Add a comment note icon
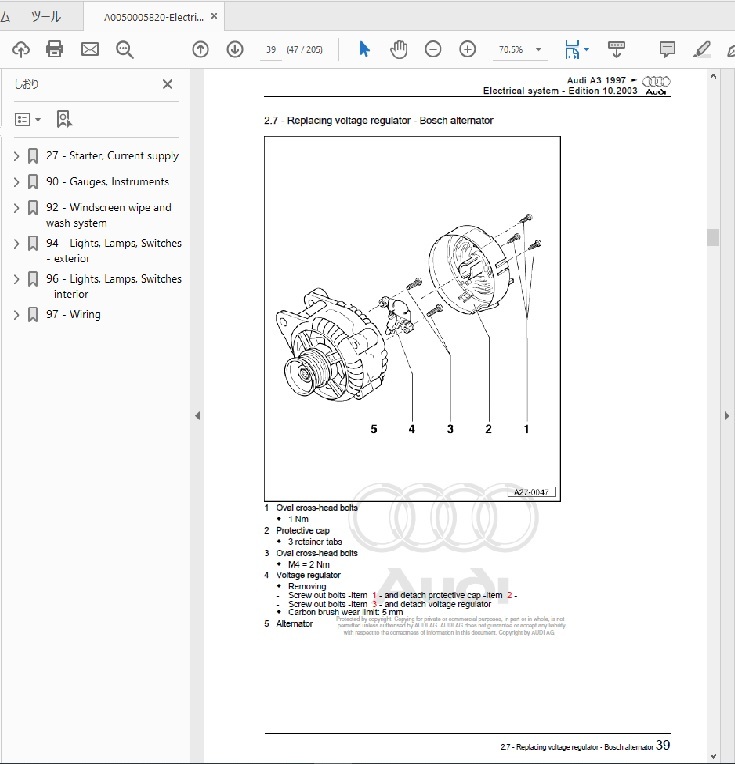This screenshot has height=764, width=735. [x=667, y=49]
